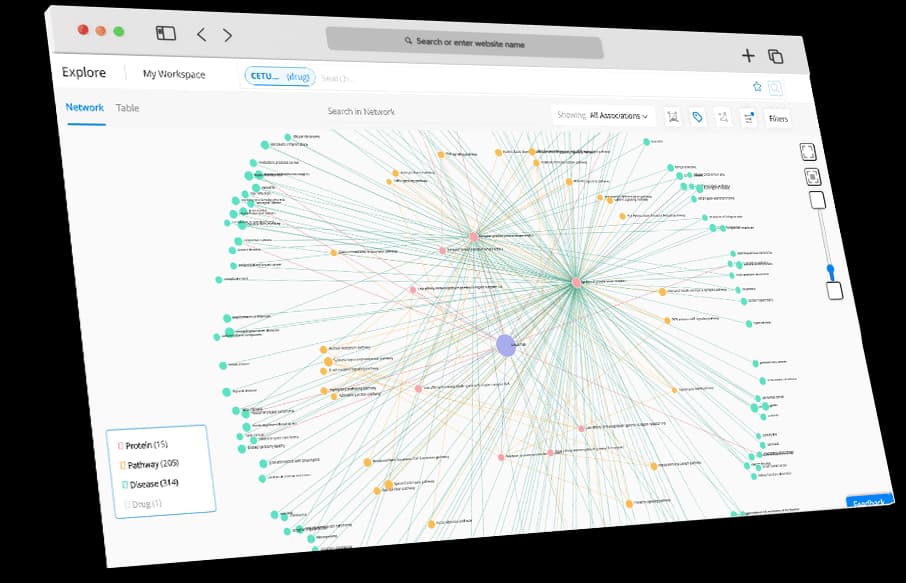Click the blue zoom slider handle

pos(830,270)
